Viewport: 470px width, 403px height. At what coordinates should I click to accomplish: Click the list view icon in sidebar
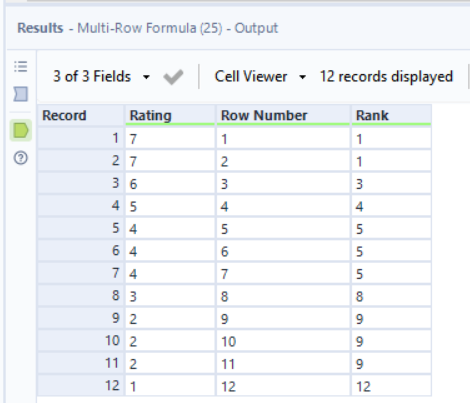(21, 67)
